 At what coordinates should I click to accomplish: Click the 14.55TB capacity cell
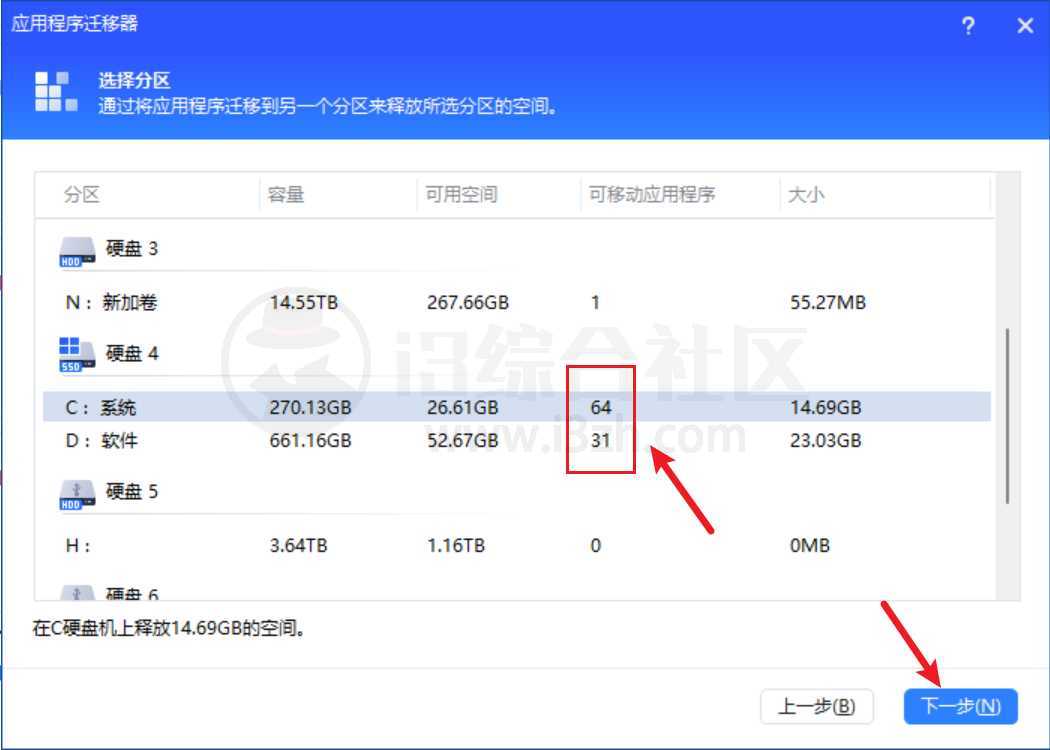tap(303, 303)
